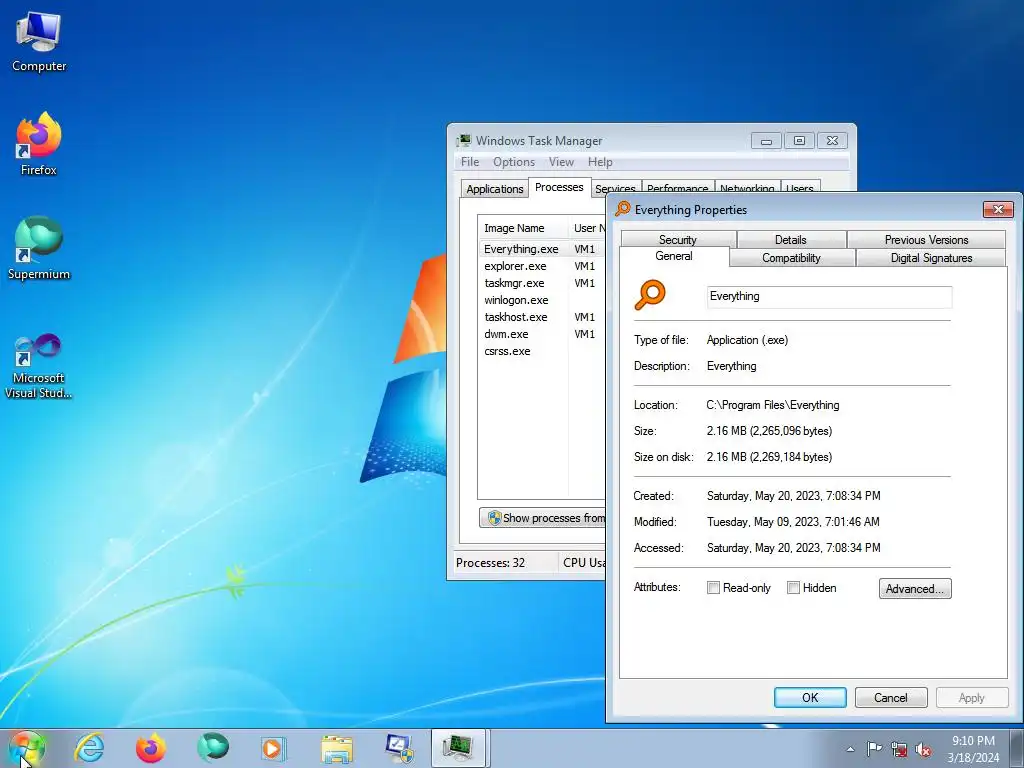1024x768 pixels.
Task: Maximize the Windows Task Manager window
Action: 799,140
